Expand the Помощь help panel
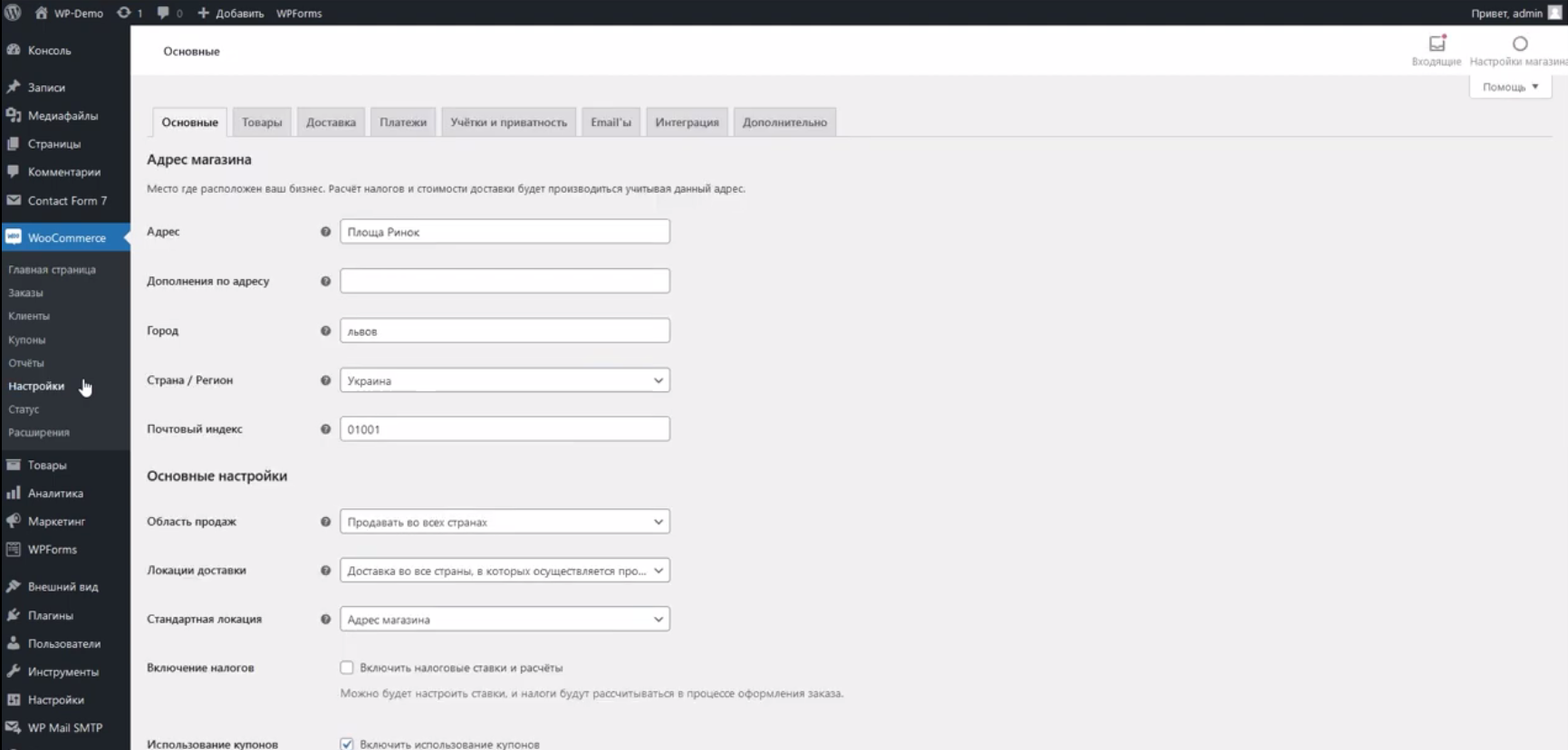 pyautogui.click(x=1510, y=87)
